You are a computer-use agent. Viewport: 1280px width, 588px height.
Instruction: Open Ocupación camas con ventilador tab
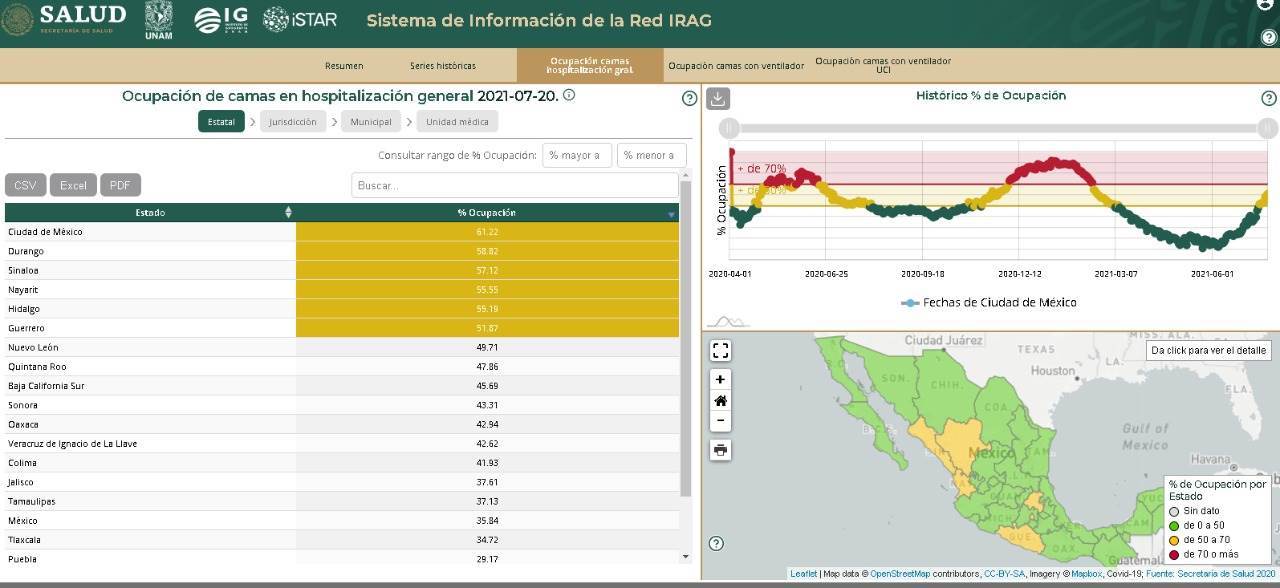tap(736, 66)
